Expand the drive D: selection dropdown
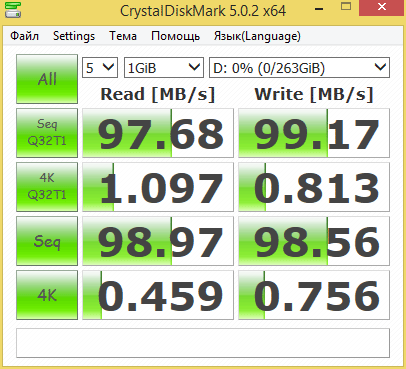Screen dimensions: 406x369 (x=299, y=68)
